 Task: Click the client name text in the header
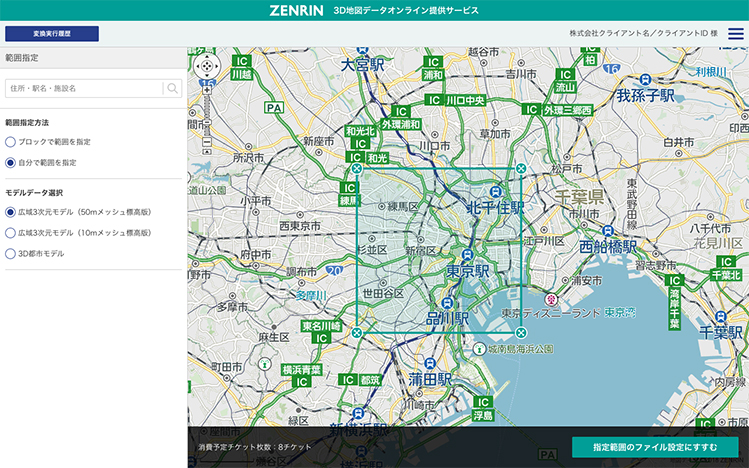click(643, 33)
